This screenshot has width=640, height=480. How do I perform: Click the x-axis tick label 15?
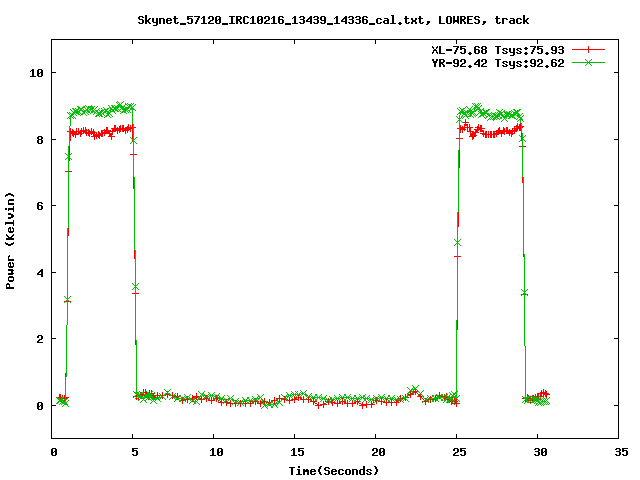[297, 452]
